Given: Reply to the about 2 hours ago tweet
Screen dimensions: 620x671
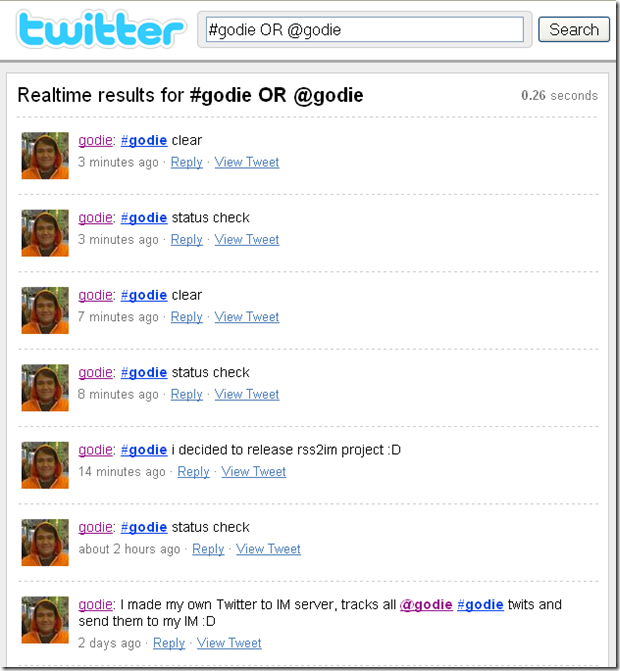Looking at the screenshot, I should click(x=208, y=549).
